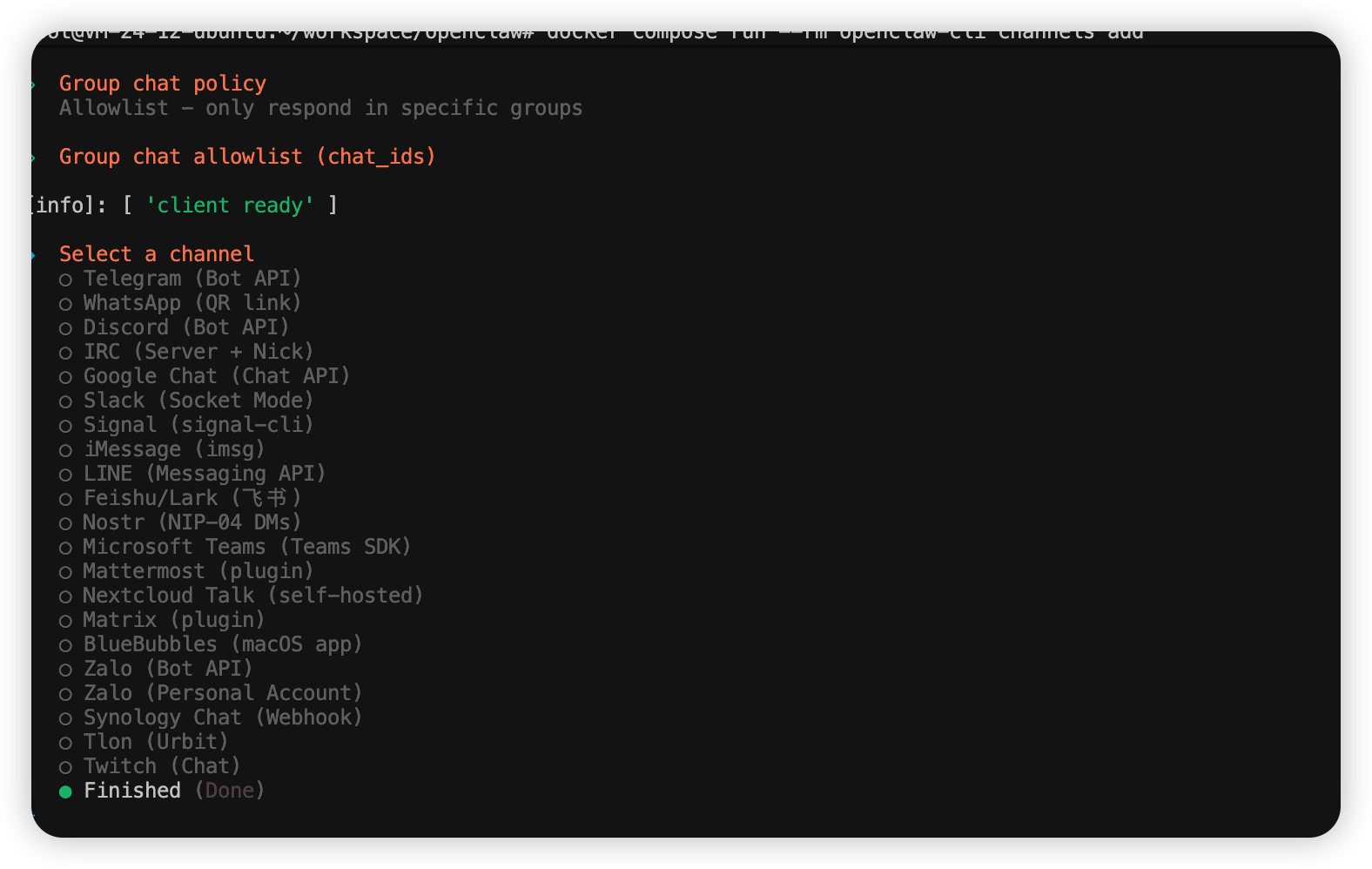
Task: Pick BlueBubbles (macOS app) option
Action: (222, 644)
